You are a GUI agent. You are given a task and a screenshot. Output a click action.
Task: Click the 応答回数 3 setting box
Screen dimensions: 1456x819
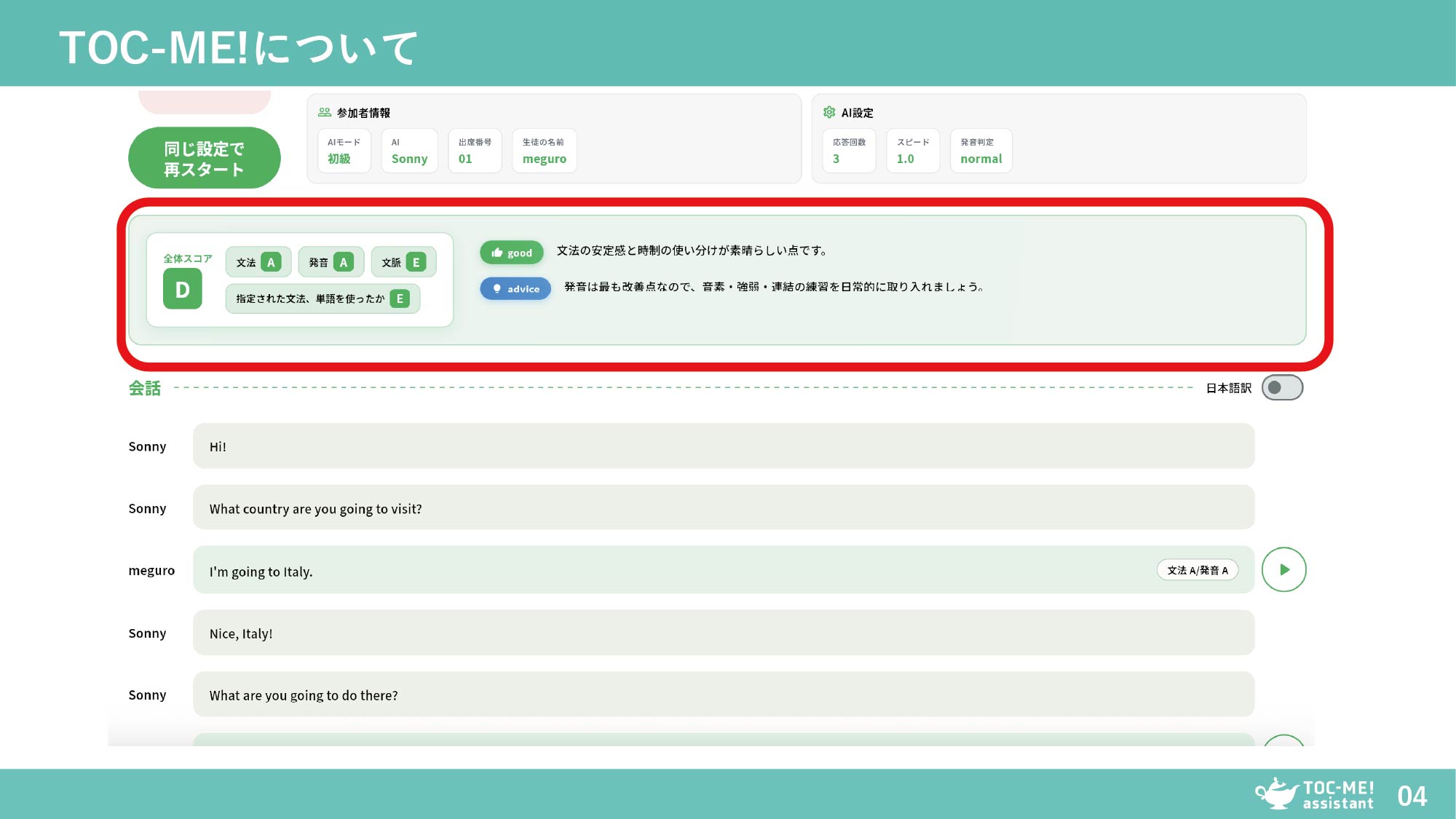click(848, 151)
